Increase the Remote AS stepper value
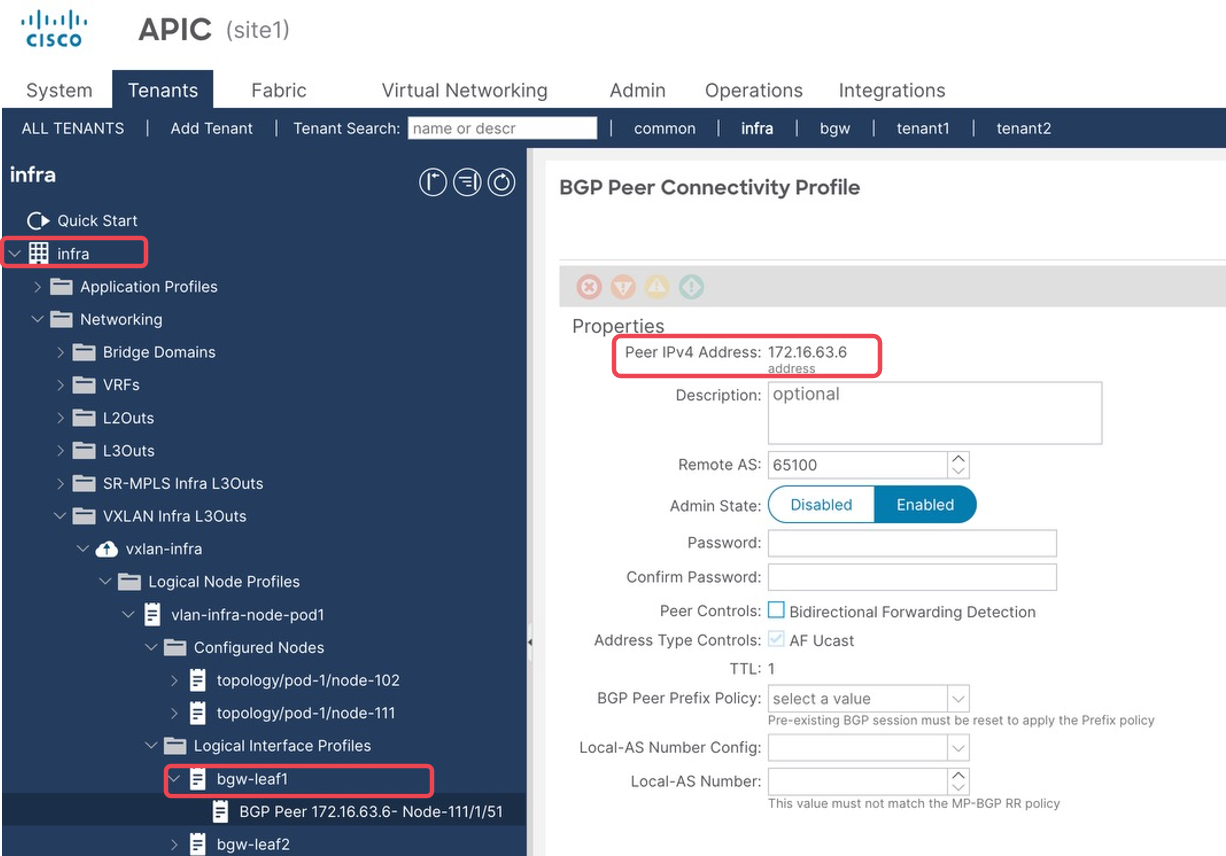Image resolution: width=1226 pixels, height=856 pixels. (x=959, y=459)
